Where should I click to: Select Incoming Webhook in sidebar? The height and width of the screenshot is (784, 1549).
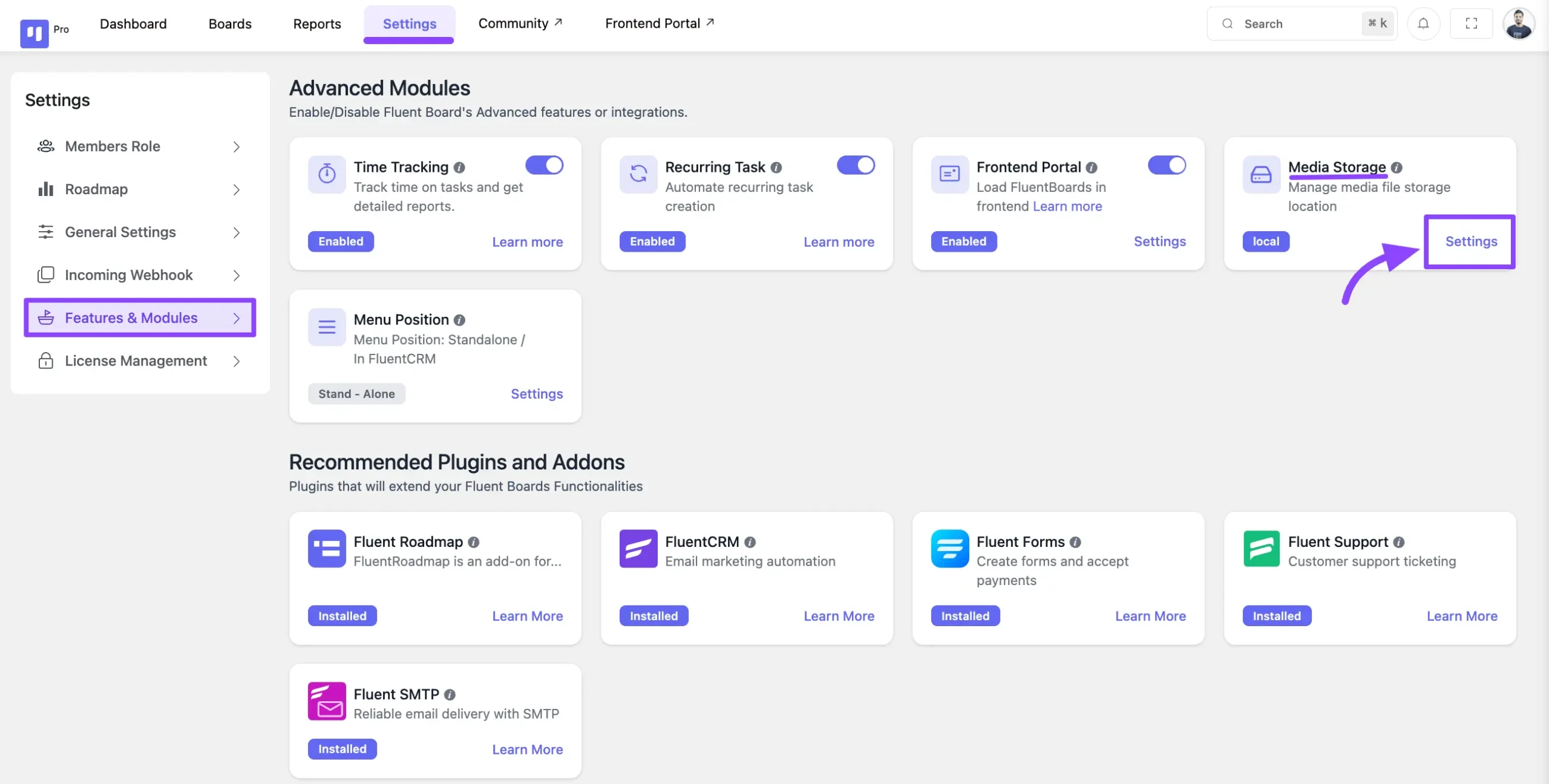click(x=140, y=275)
